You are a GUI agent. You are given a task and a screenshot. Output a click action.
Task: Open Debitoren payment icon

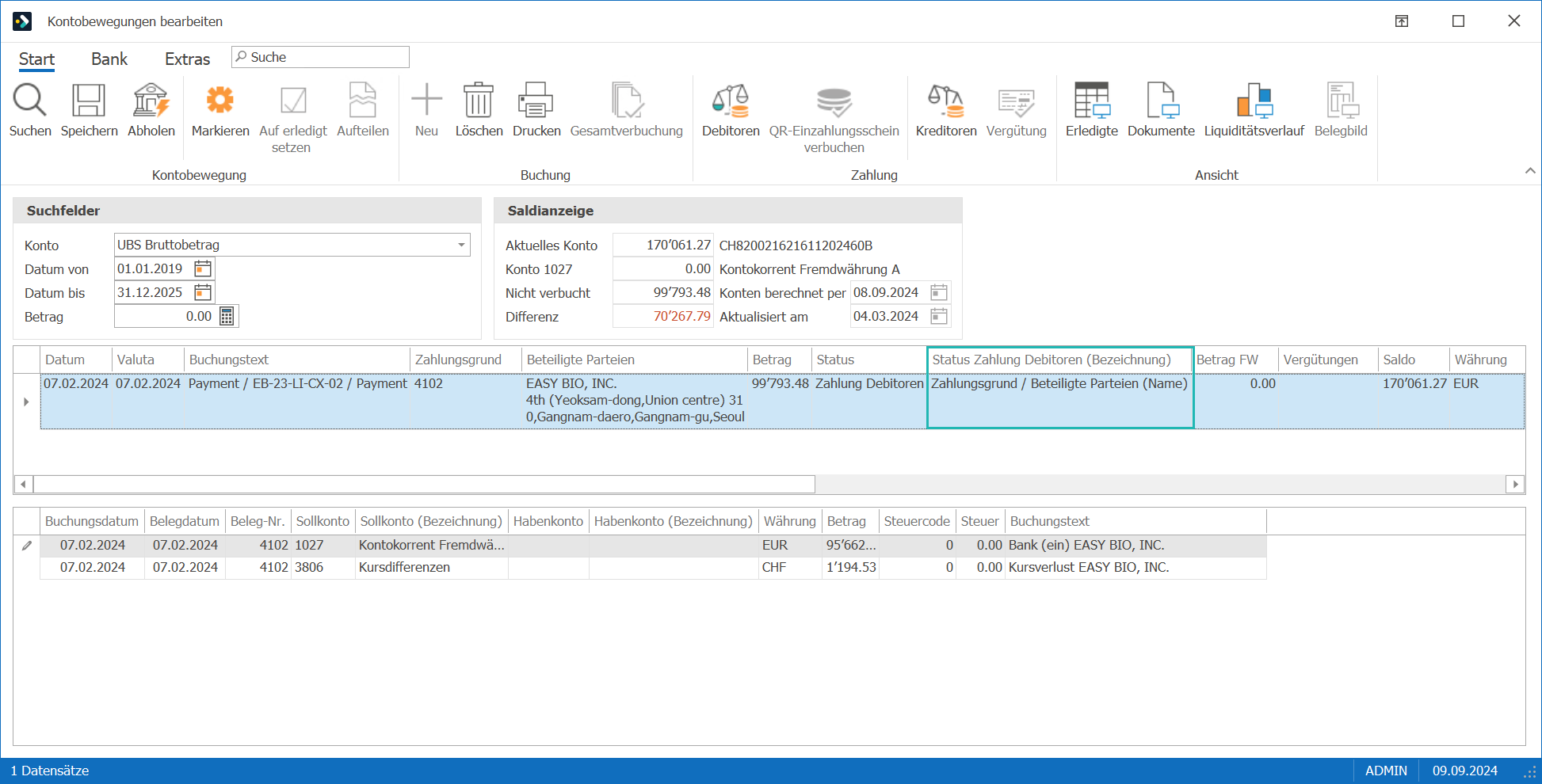[731, 101]
